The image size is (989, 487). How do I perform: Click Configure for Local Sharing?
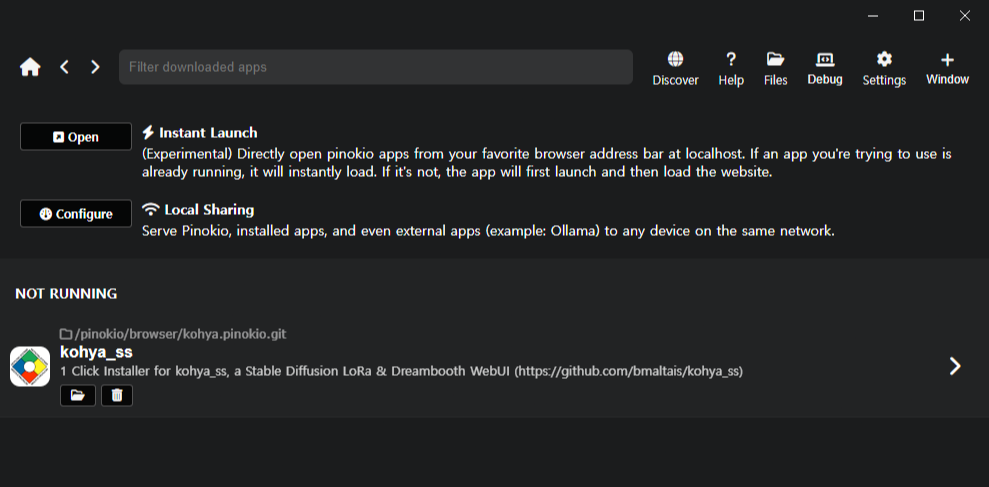(x=76, y=214)
